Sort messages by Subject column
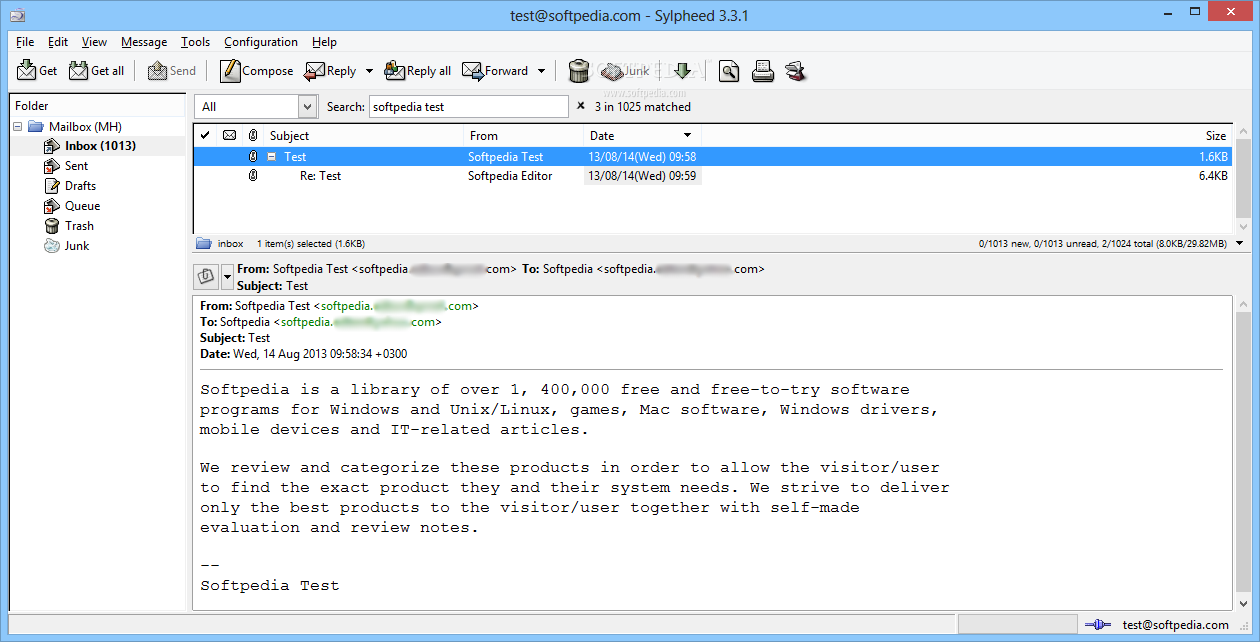 click(365, 135)
